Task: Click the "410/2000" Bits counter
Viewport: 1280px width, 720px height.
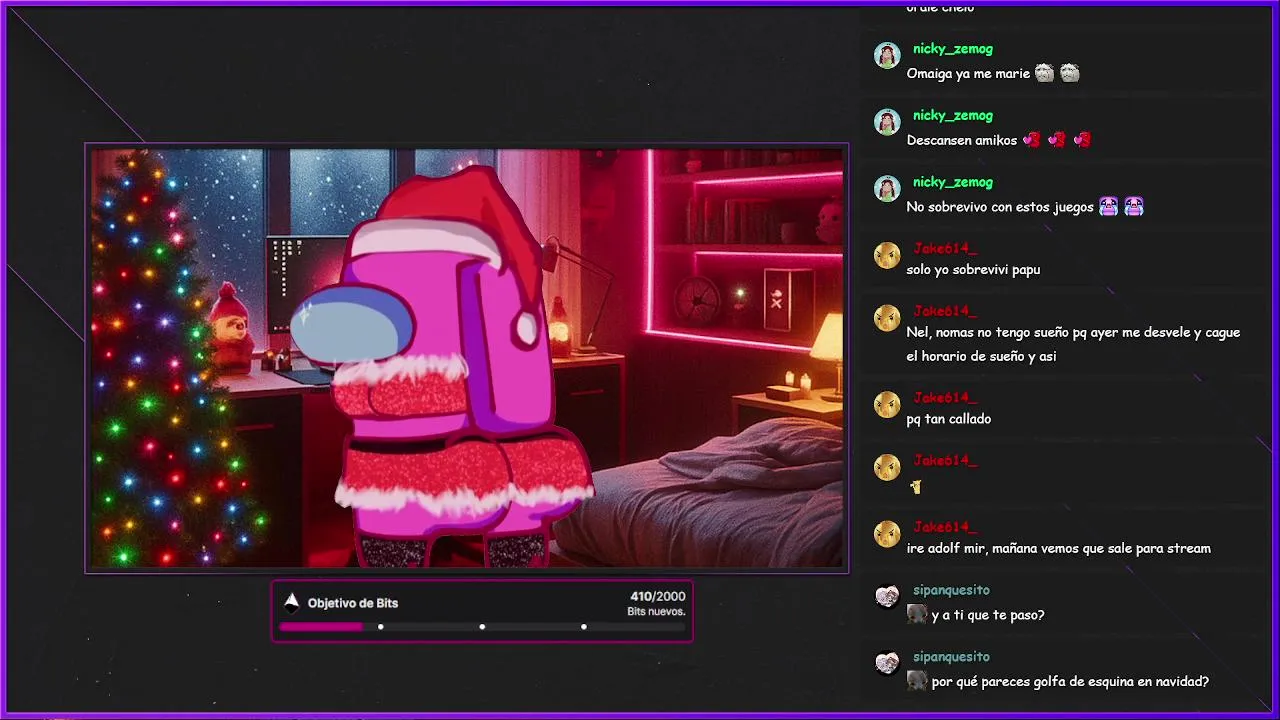Action: coord(658,596)
